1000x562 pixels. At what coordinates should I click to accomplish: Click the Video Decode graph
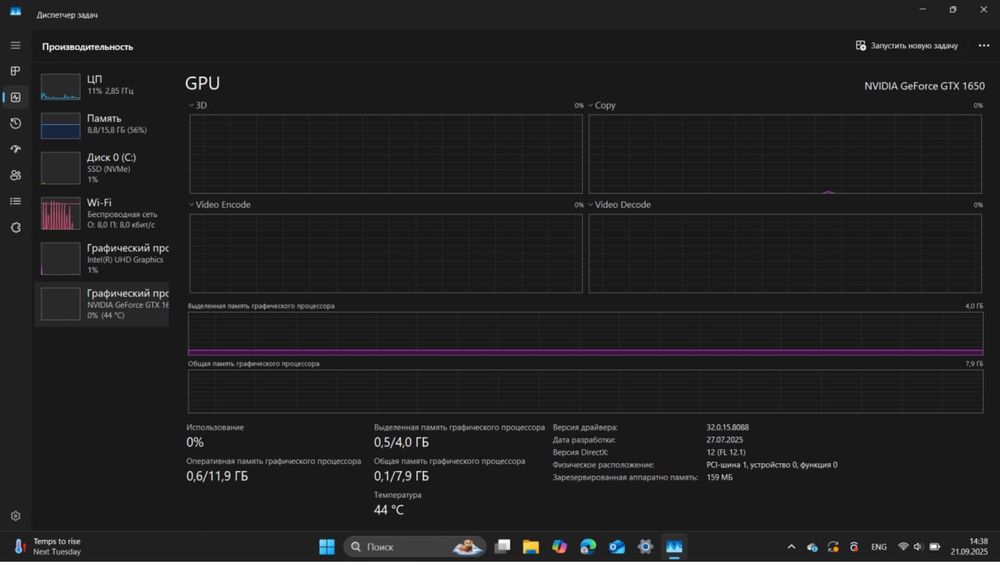[784, 253]
